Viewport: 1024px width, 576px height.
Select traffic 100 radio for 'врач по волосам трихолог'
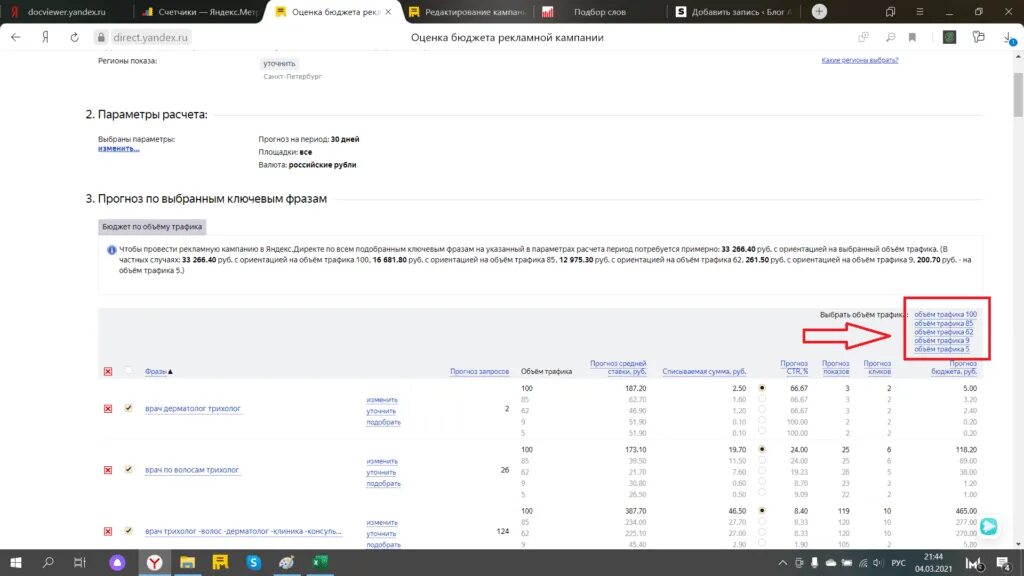[762, 449]
